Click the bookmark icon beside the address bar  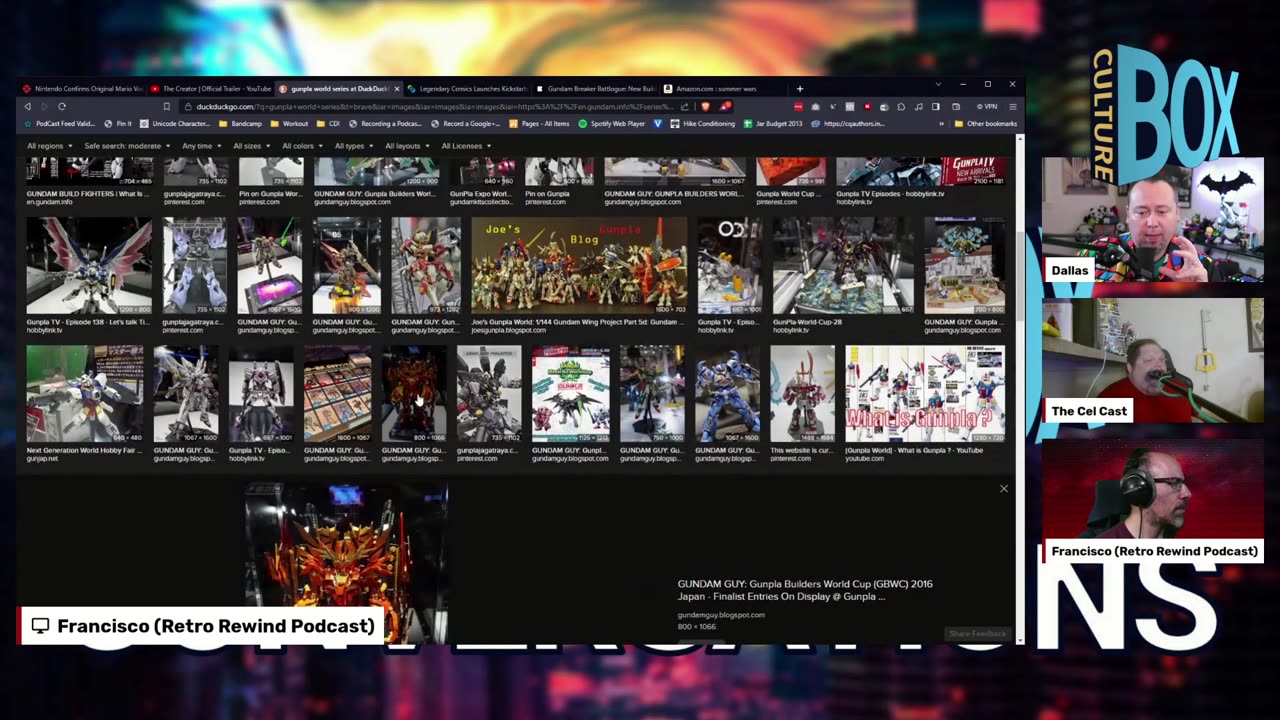pyautogui.click(x=166, y=106)
